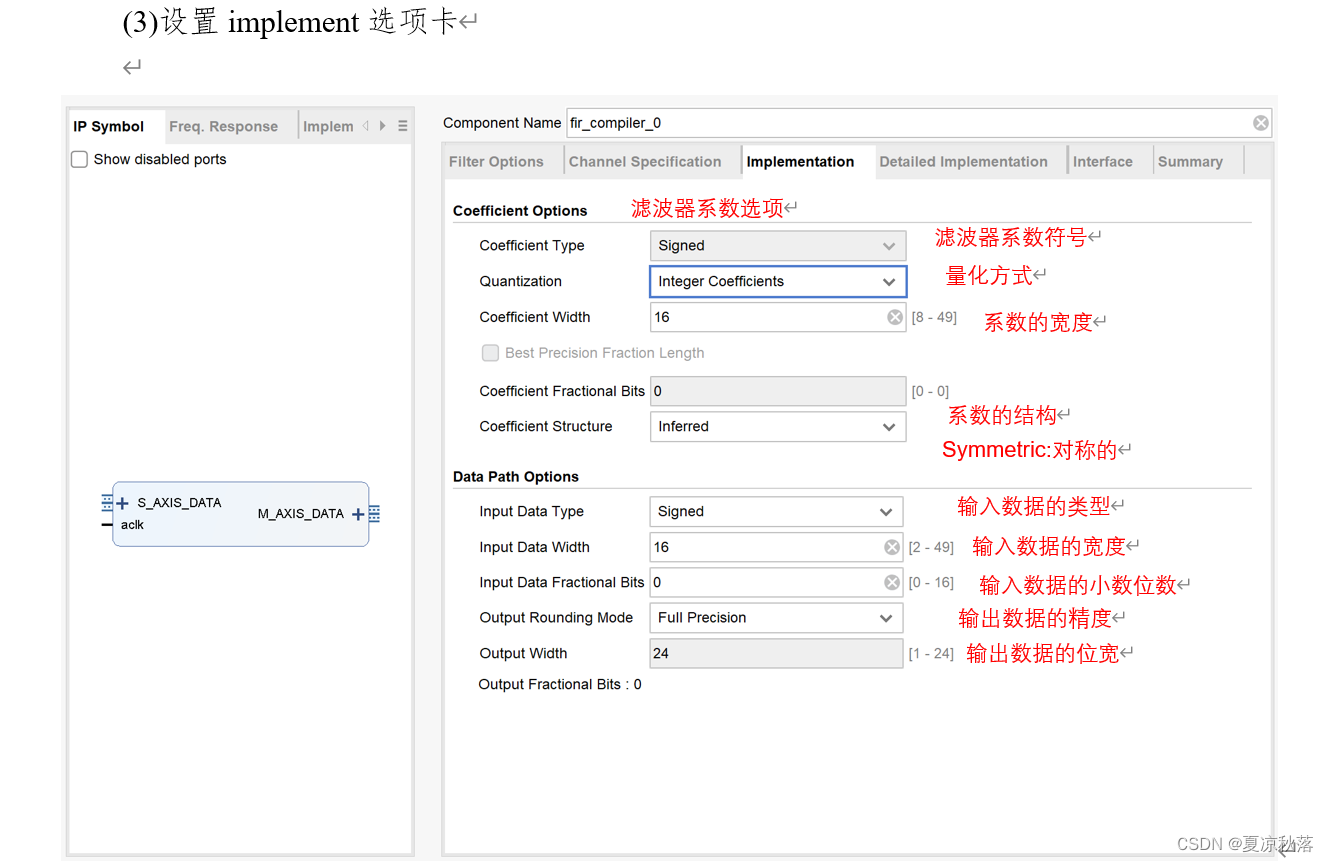1329x862 pixels.
Task: Click right tab scroll arrow
Action: pos(383,126)
